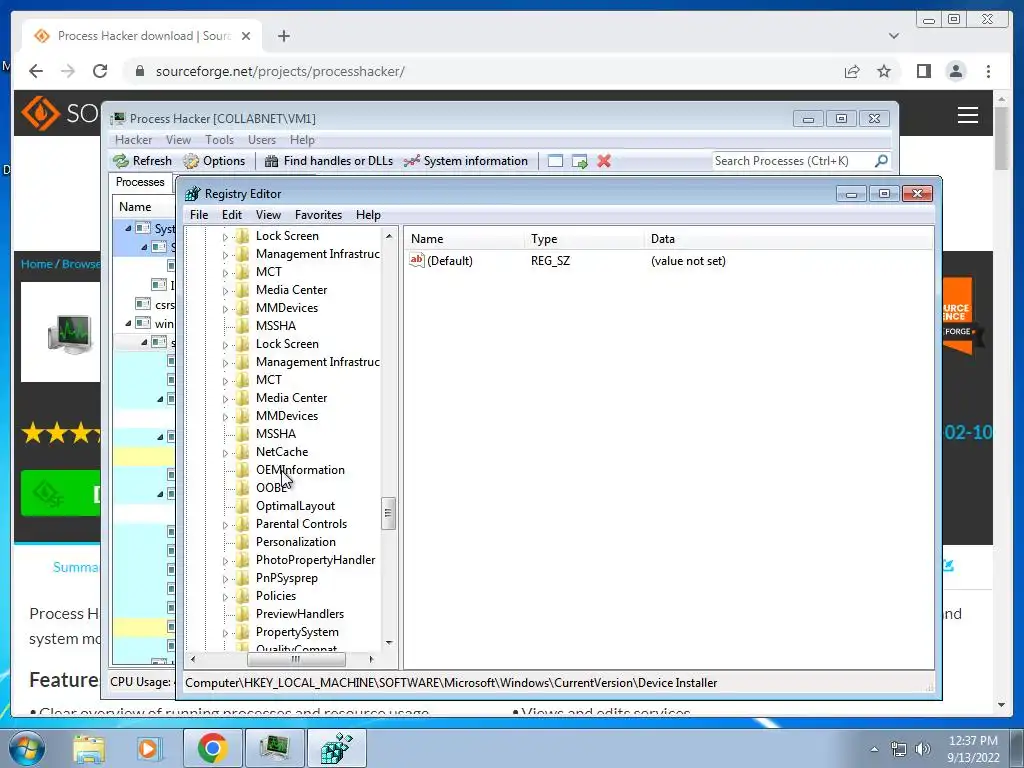Screen dimensions: 1024x768
Task: Expand the Policies registry key
Action: click(225, 596)
